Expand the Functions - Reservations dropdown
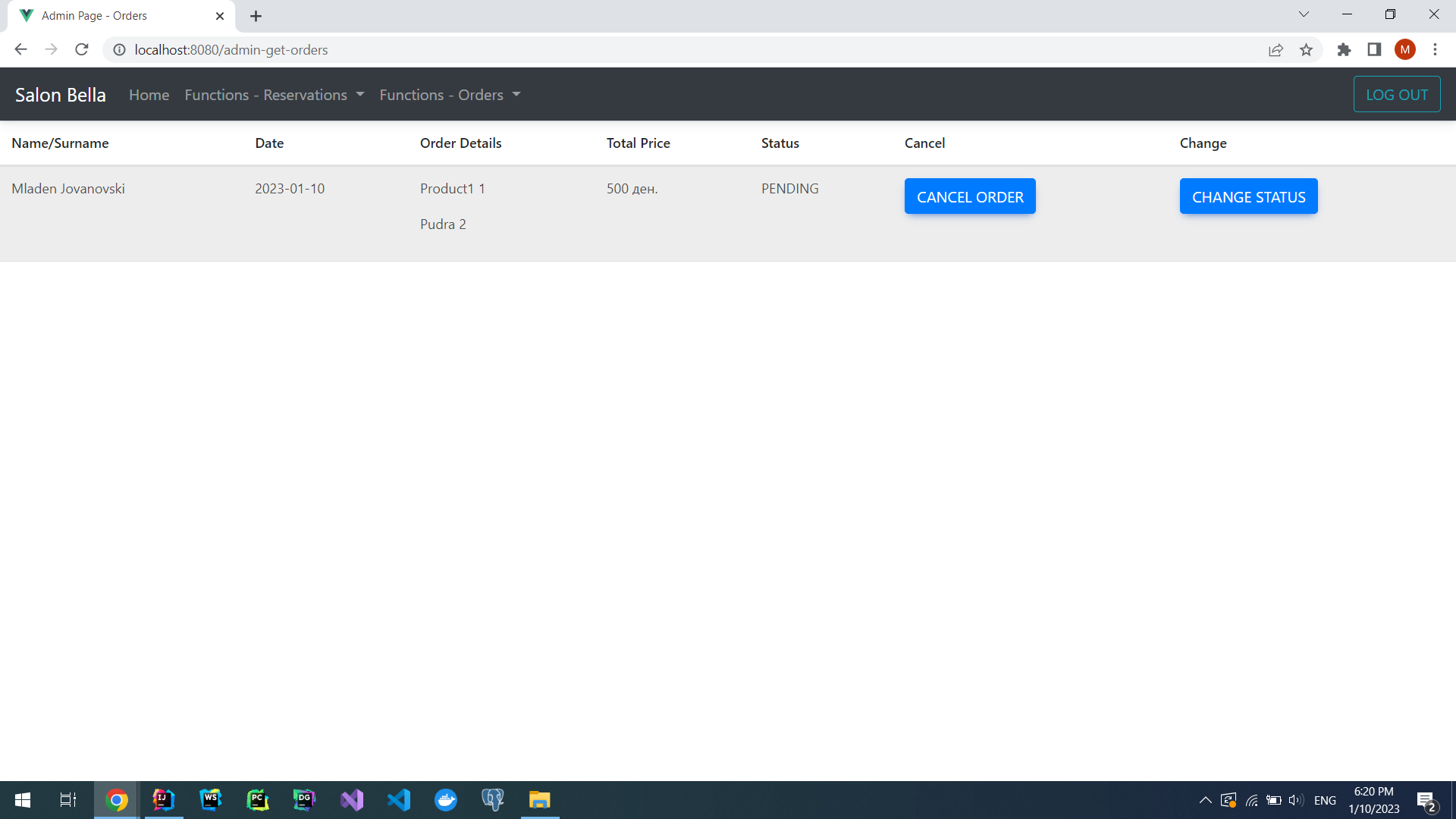The image size is (1456, 819). pos(274,95)
